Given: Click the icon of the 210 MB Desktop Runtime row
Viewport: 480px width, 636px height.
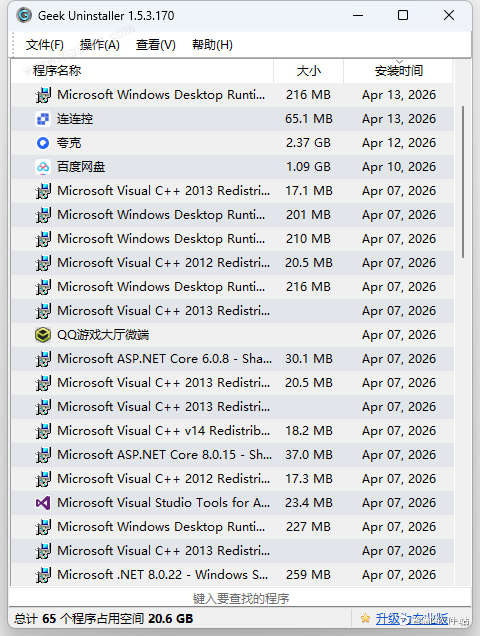Looking at the screenshot, I should click(x=43, y=239).
